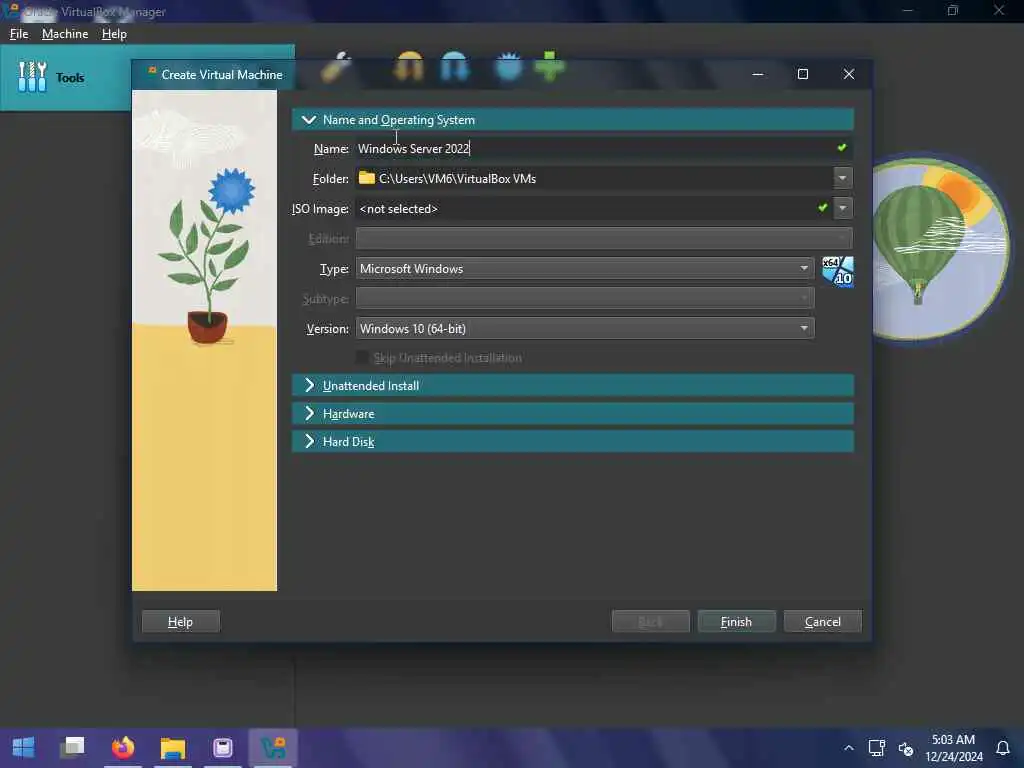Click the purple disk app taskbar icon
Viewport: 1024px width, 768px height.
click(223, 747)
